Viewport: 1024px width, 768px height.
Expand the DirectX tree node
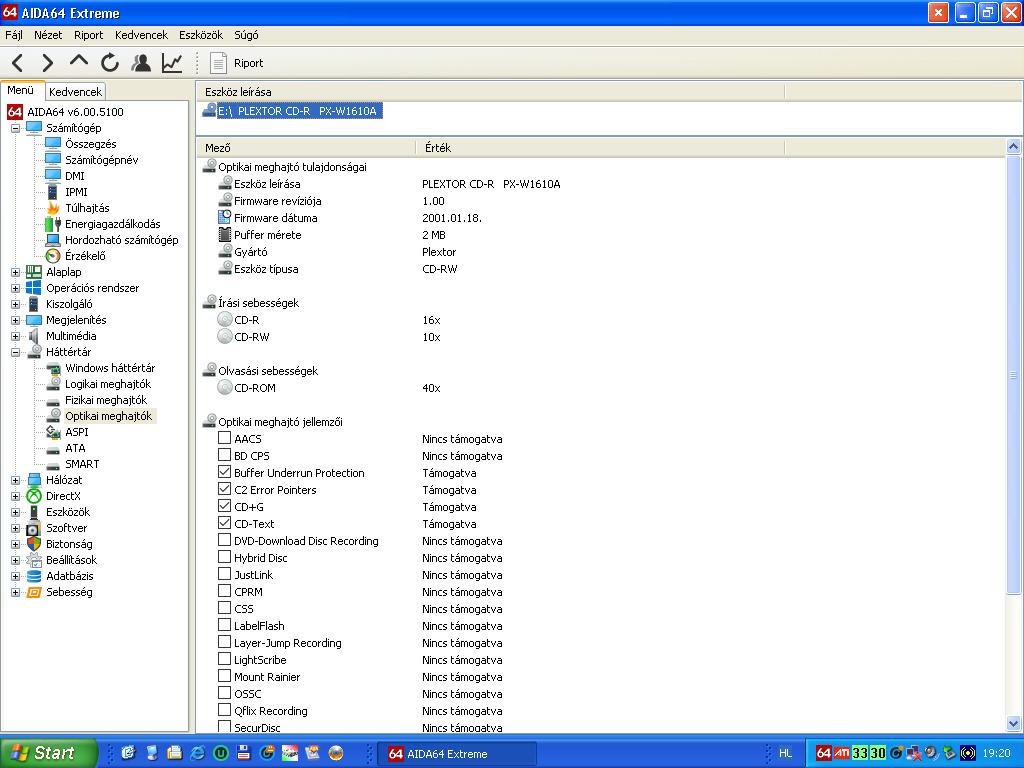[x=15, y=496]
